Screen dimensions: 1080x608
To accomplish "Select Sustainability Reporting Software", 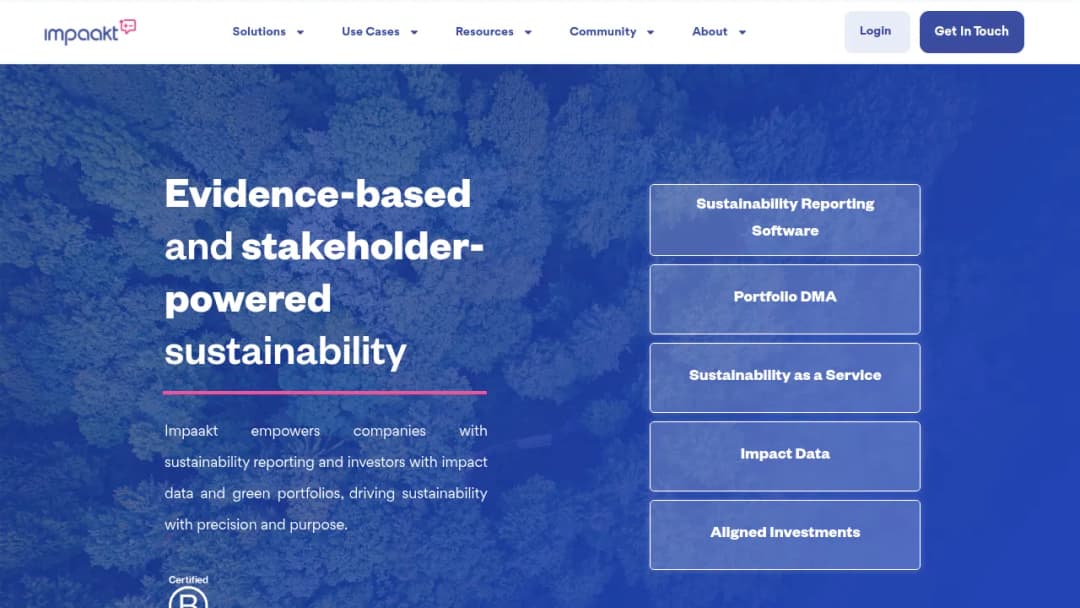I will point(785,220).
